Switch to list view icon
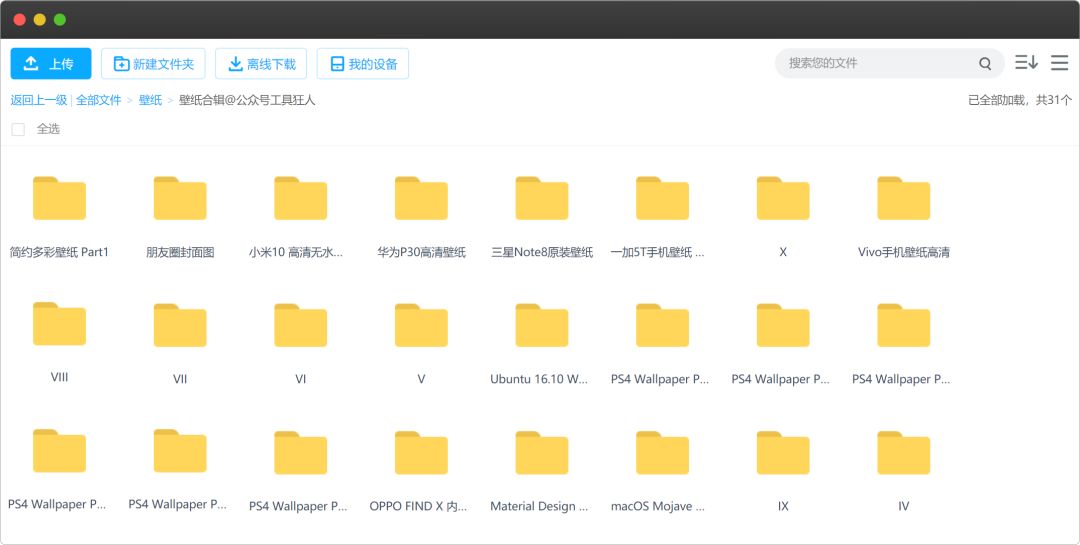Image resolution: width=1080 pixels, height=545 pixels. [1059, 63]
